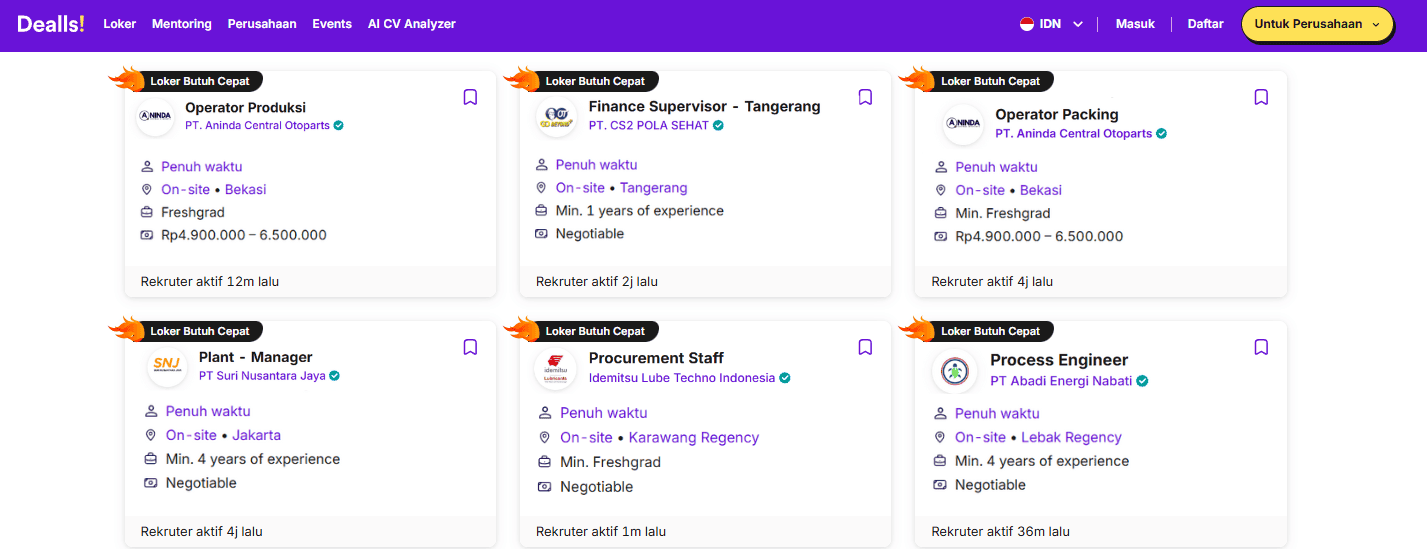
Task: Click location pin icon on Plant - Manager card
Action: coord(151,435)
